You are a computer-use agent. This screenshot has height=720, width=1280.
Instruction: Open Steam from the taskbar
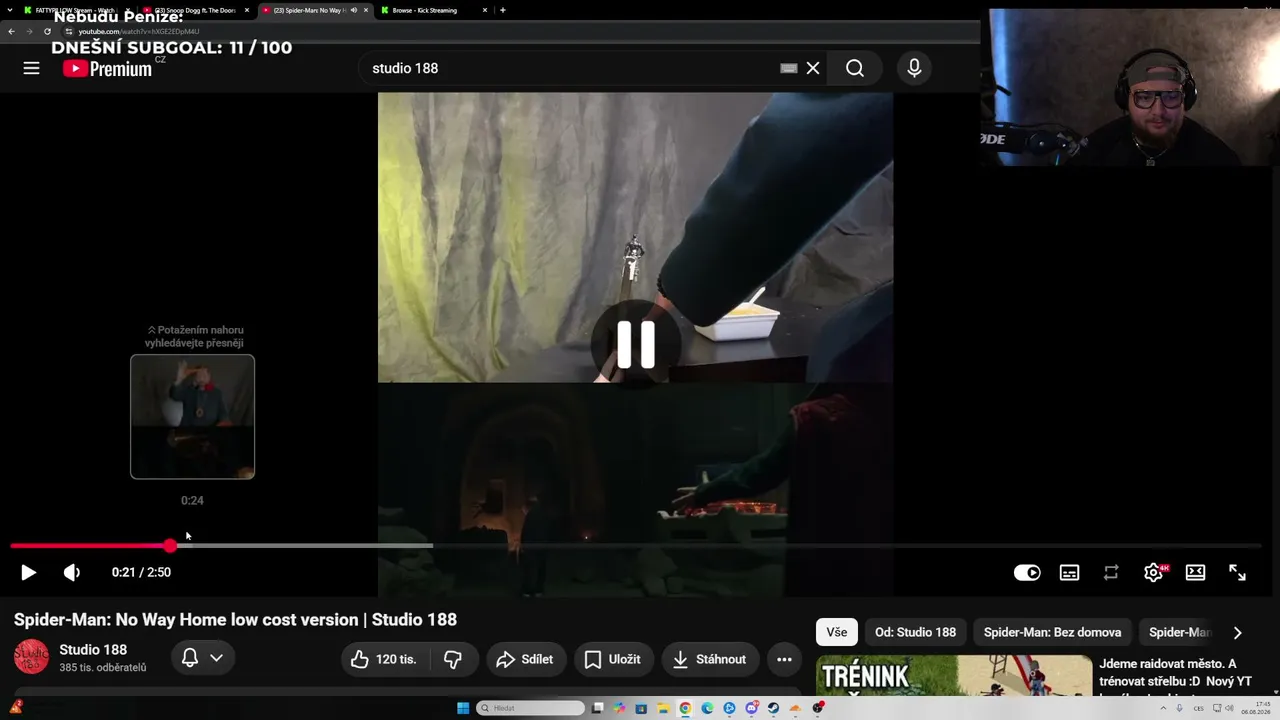(773, 708)
